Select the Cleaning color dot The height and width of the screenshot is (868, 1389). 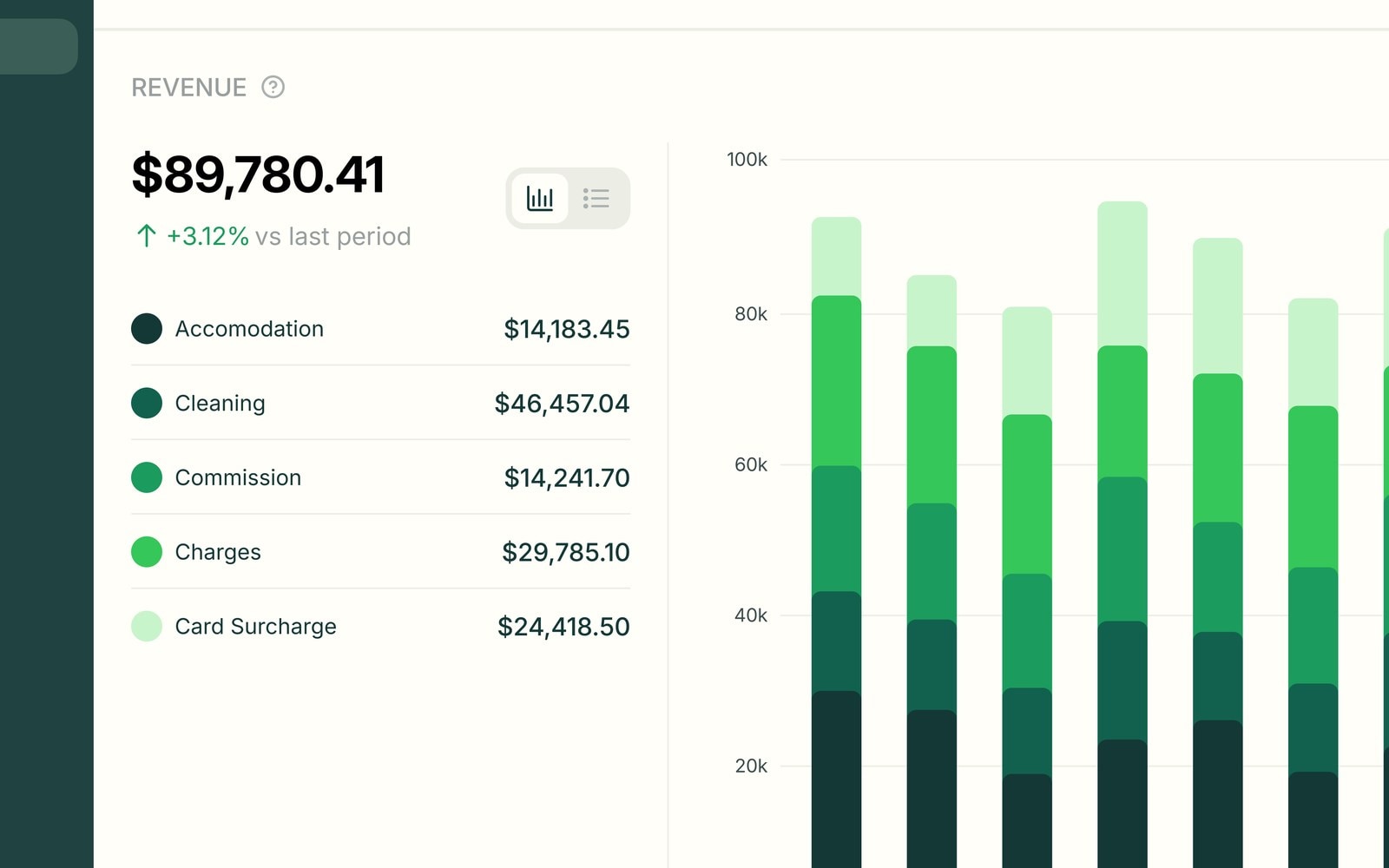pyautogui.click(x=147, y=403)
